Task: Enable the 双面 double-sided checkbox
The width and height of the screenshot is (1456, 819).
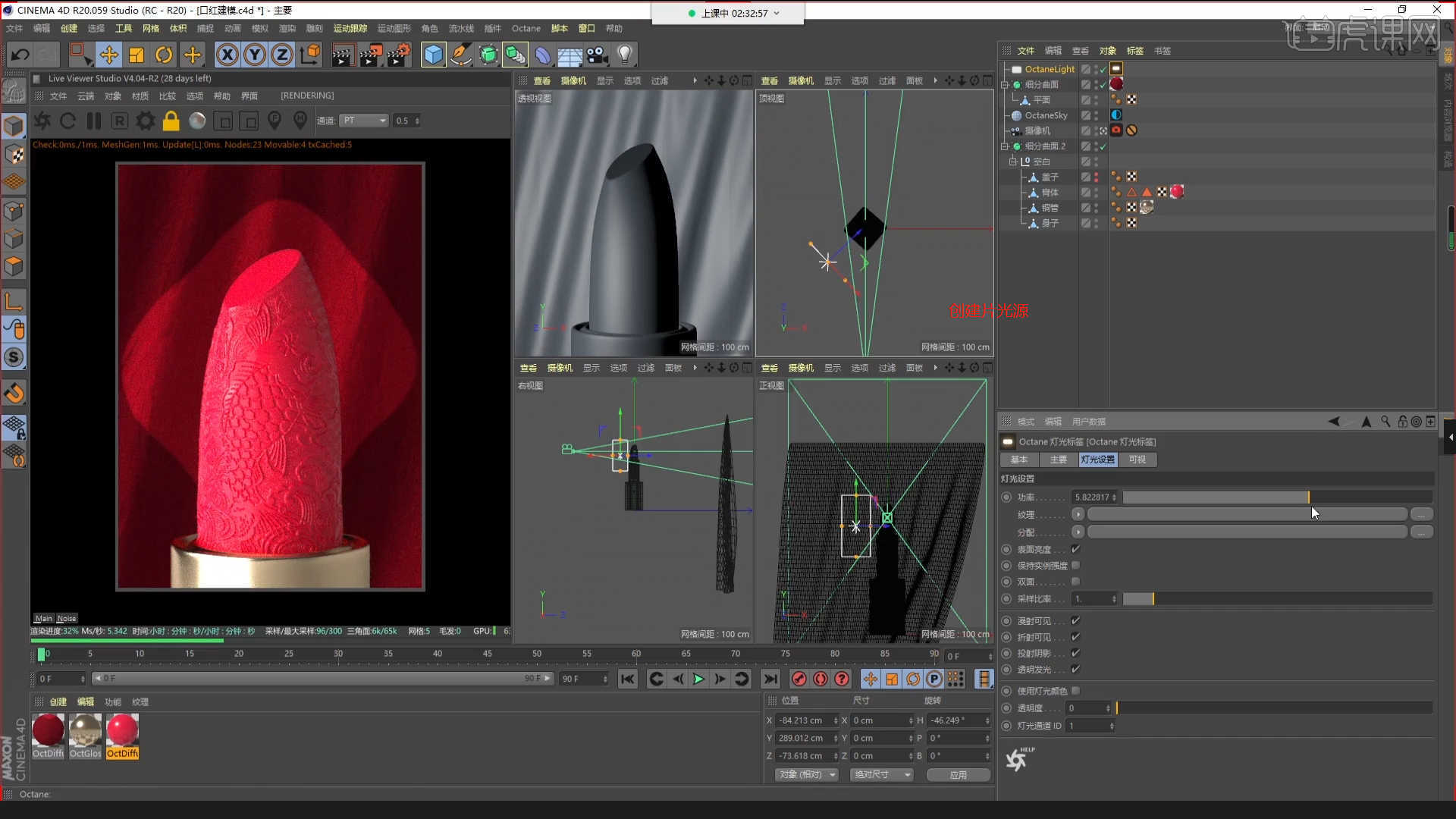Action: (x=1075, y=582)
